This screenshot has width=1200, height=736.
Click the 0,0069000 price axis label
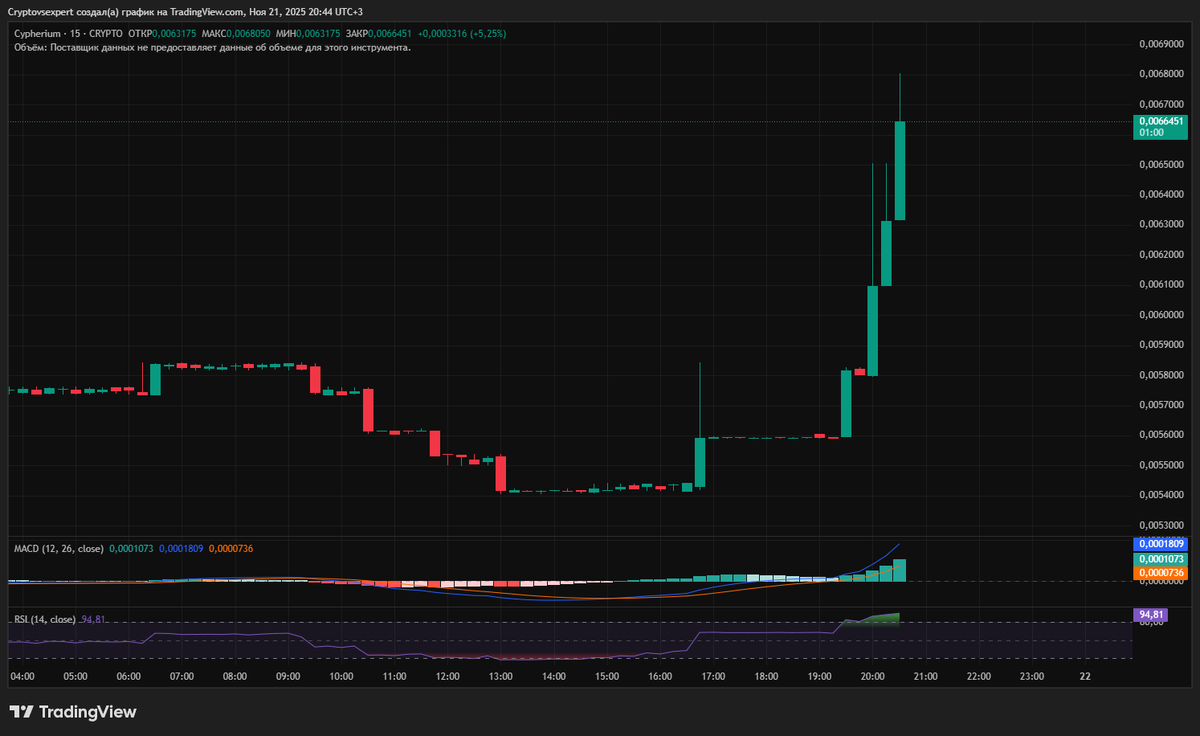tap(1161, 44)
